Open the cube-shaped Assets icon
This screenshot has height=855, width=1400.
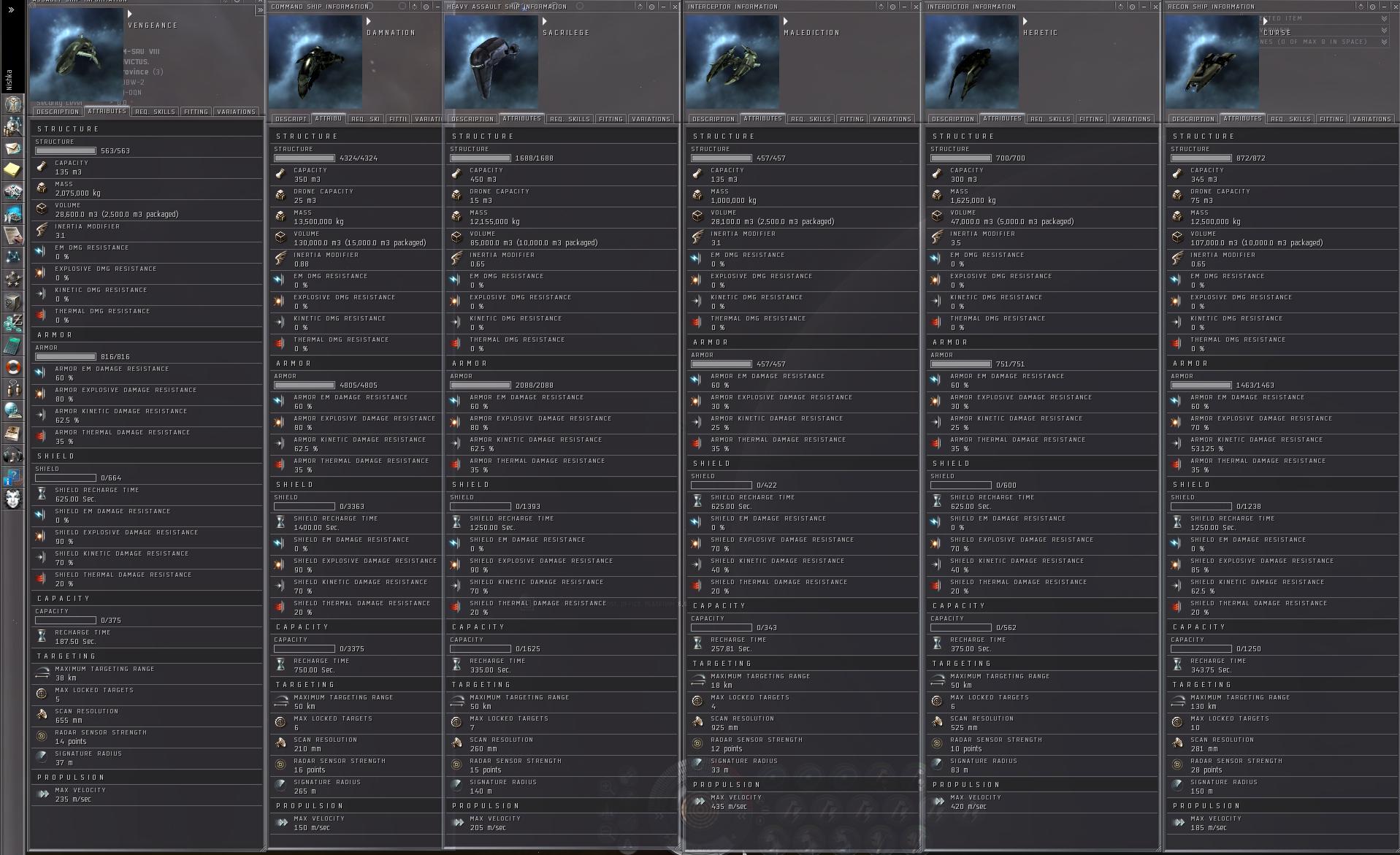12,301
